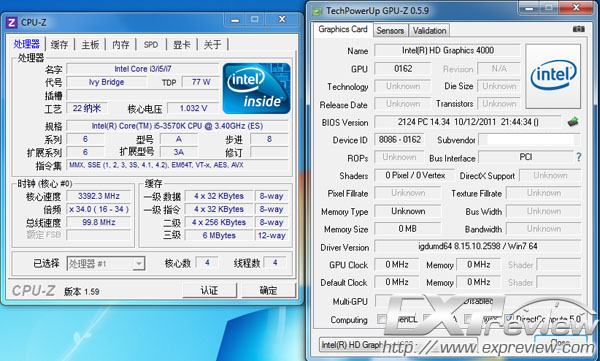Screen dimensions: 600x361
Task: Click the Subvendor field
Action: pyautogui.click(x=530, y=140)
